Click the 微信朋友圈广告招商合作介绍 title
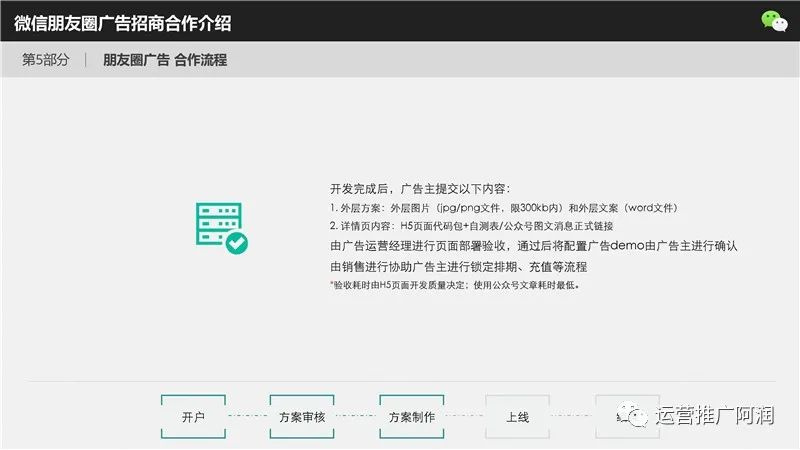Image resolution: width=800 pixels, height=450 pixels. (x=122, y=23)
